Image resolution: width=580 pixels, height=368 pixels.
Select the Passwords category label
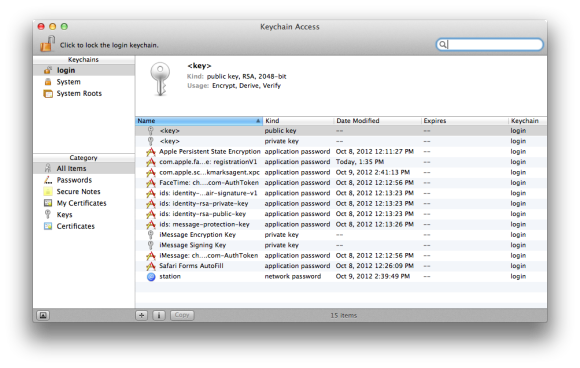[x=74, y=180]
